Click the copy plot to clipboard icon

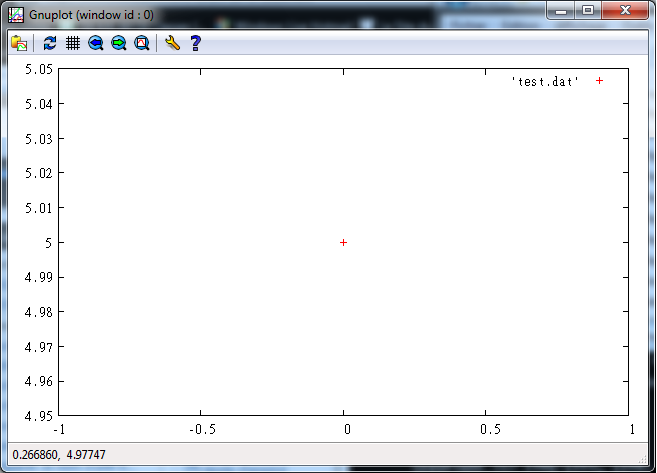[19, 43]
